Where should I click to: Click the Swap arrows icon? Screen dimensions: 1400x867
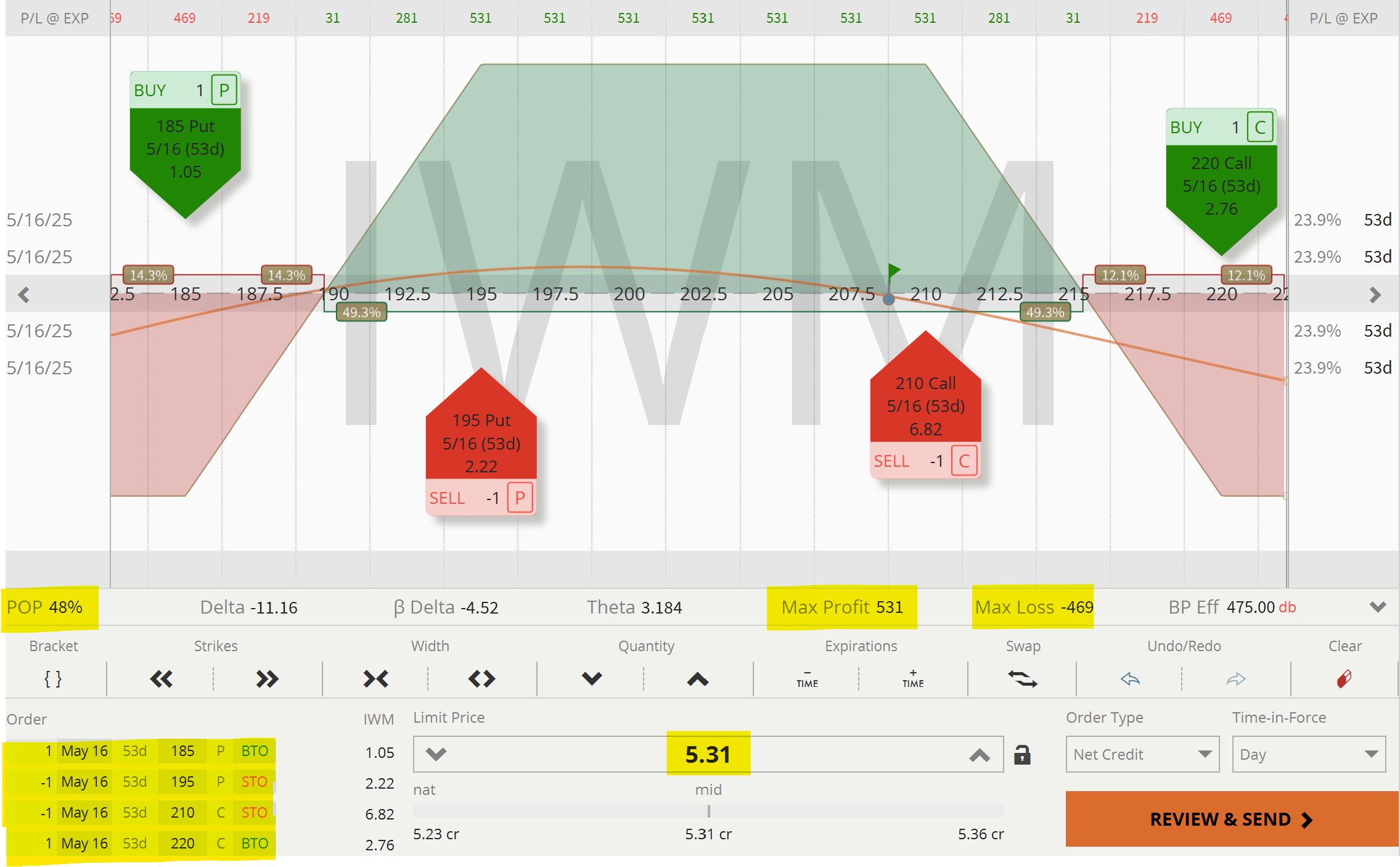[1022, 679]
